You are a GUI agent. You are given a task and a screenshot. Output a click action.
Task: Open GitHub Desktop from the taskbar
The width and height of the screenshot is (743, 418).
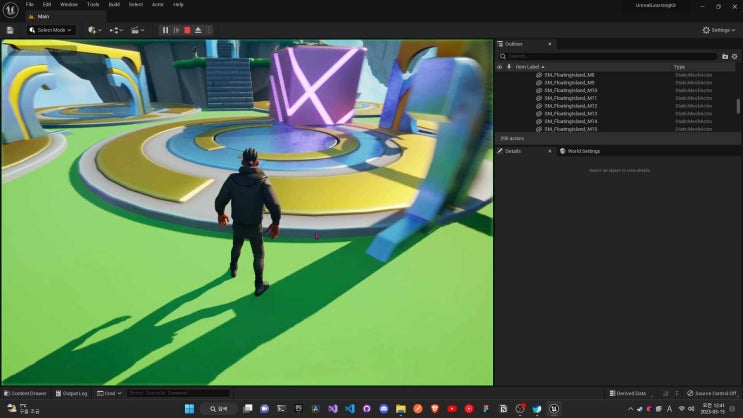coord(367,409)
